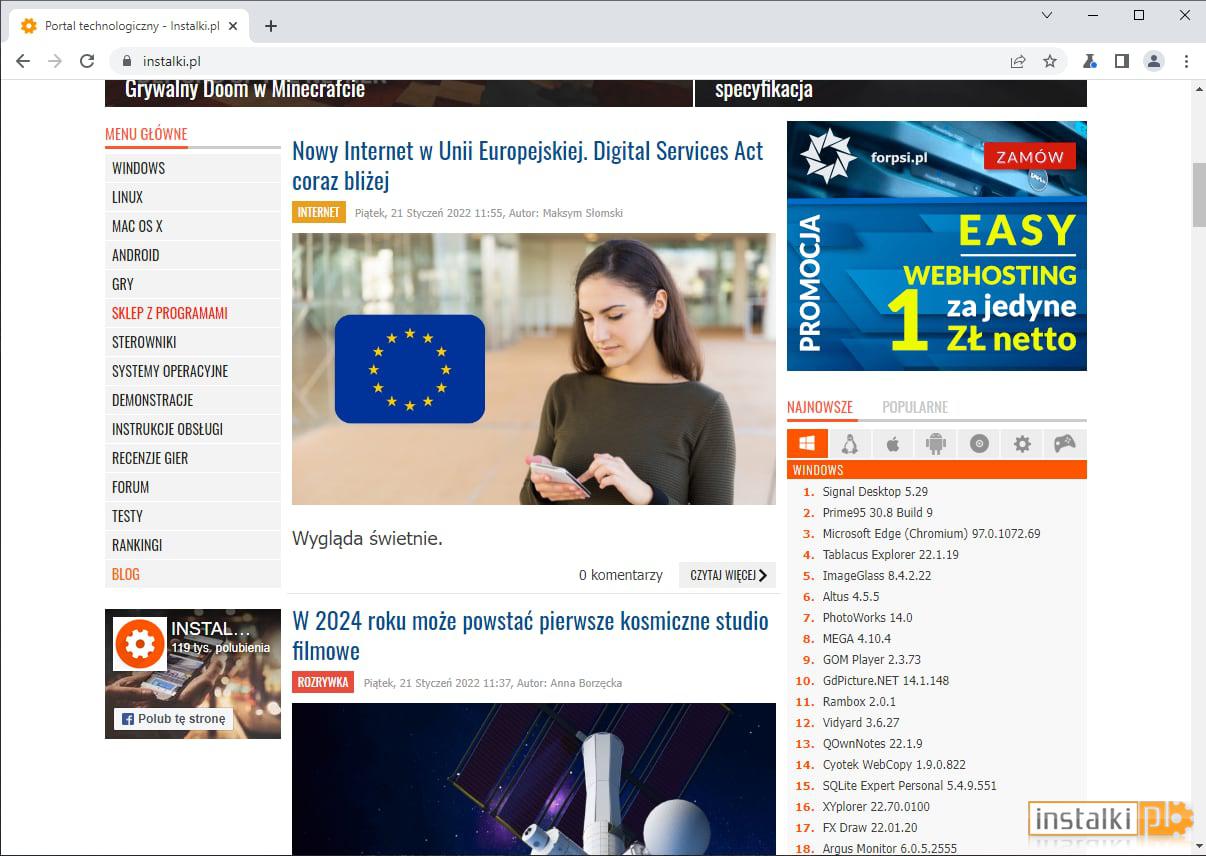Select the gamepad games icon tab
Image resolution: width=1206 pixels, height=856 pixels.
click(x=1065, y=444)
